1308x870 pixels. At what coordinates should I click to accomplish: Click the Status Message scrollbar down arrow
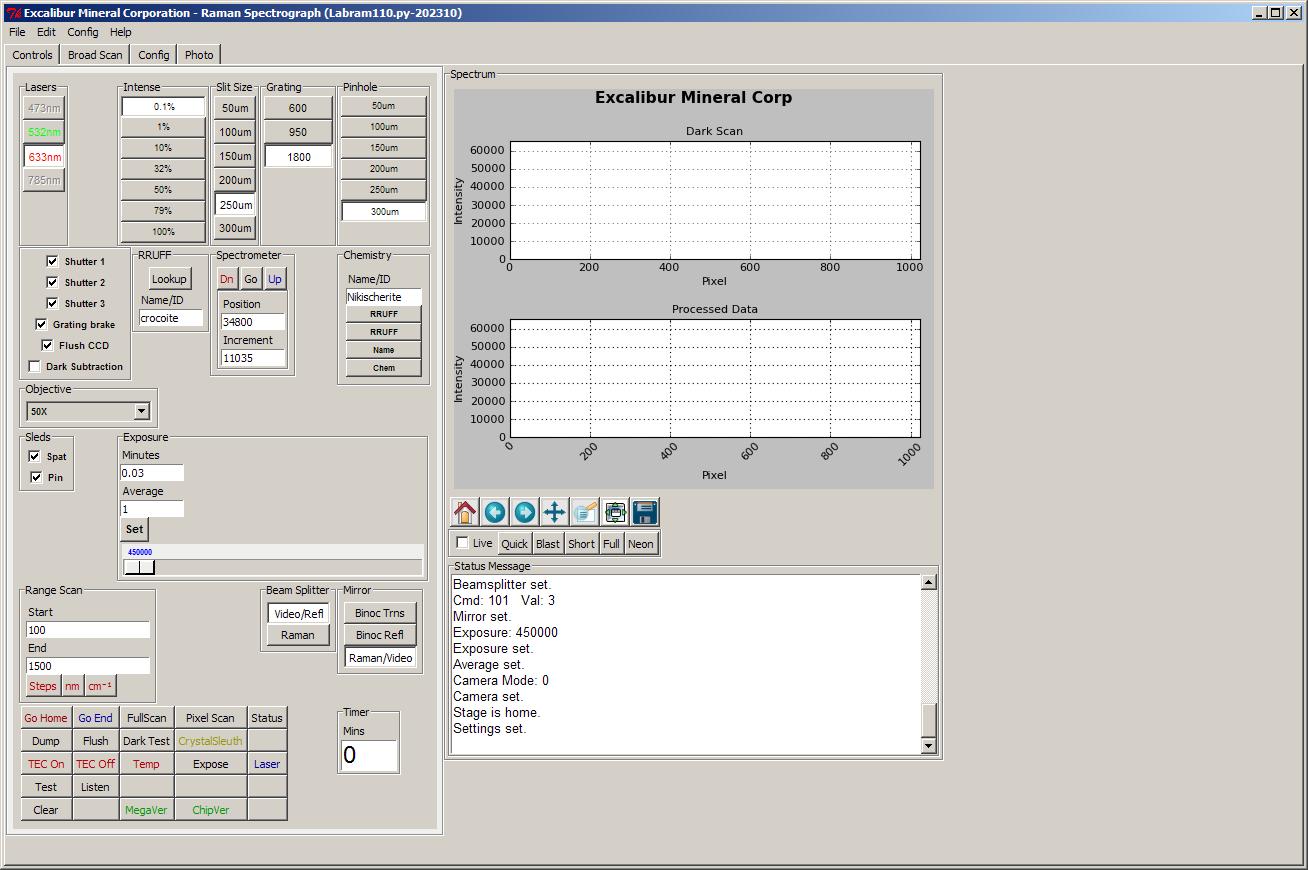coord(928,746)
